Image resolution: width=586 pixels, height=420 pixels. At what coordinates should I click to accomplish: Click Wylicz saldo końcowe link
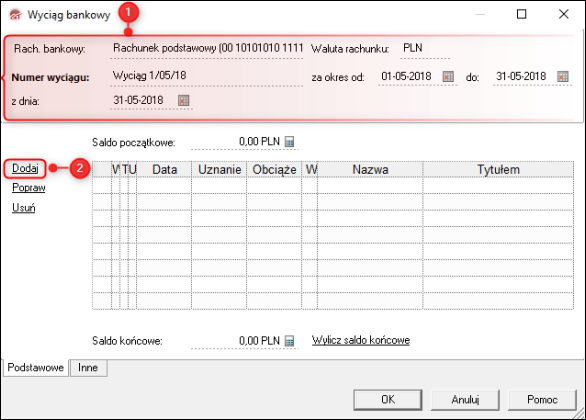coord(361,340)
